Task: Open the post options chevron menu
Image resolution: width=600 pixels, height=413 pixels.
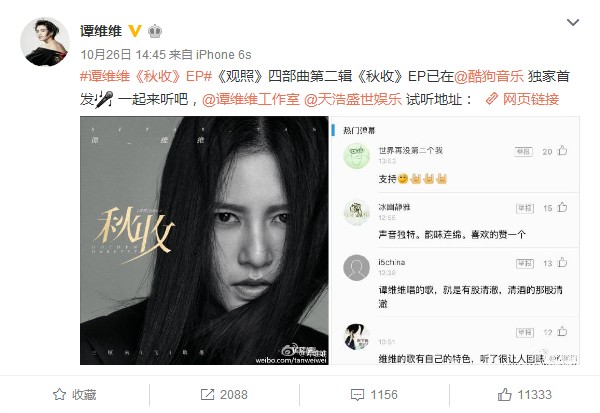Action: 572,23
